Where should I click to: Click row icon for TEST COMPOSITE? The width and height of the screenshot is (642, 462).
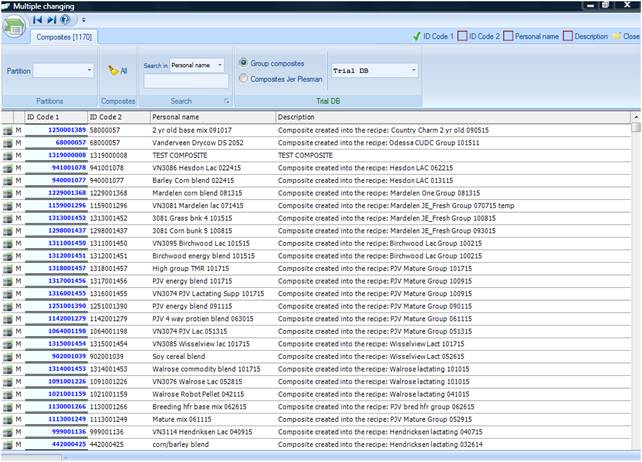pos(7,156)
